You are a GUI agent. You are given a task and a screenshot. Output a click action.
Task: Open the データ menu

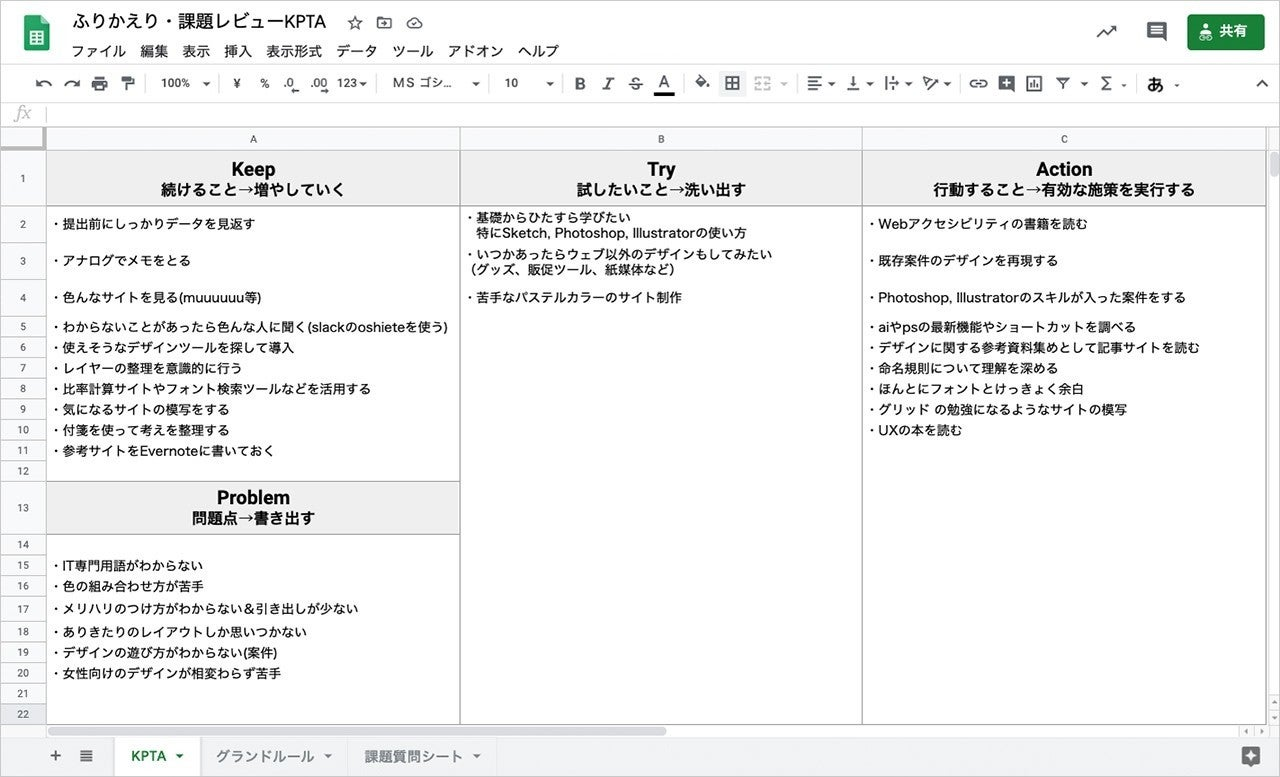[356, 51]
